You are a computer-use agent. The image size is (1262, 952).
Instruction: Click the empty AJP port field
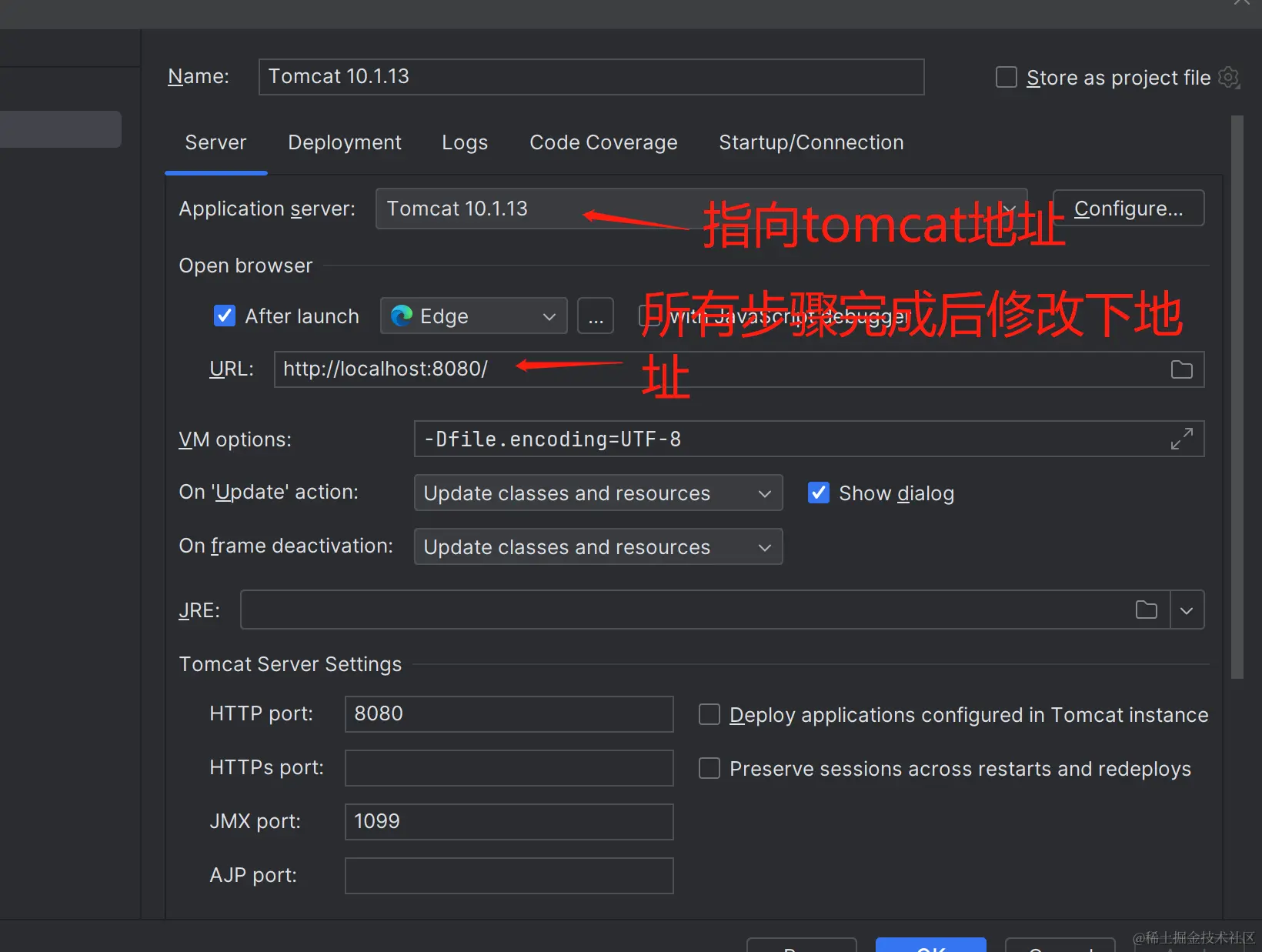click(509, 876)
